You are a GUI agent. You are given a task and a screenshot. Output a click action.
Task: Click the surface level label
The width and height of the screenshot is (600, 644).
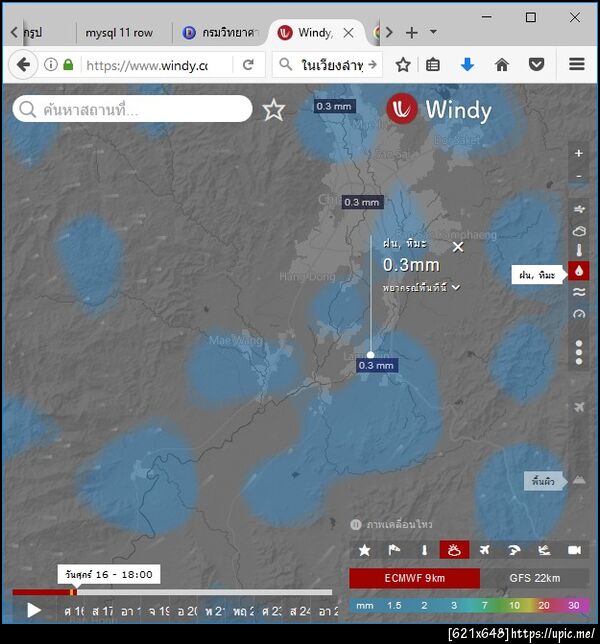(x=543, y=481)
